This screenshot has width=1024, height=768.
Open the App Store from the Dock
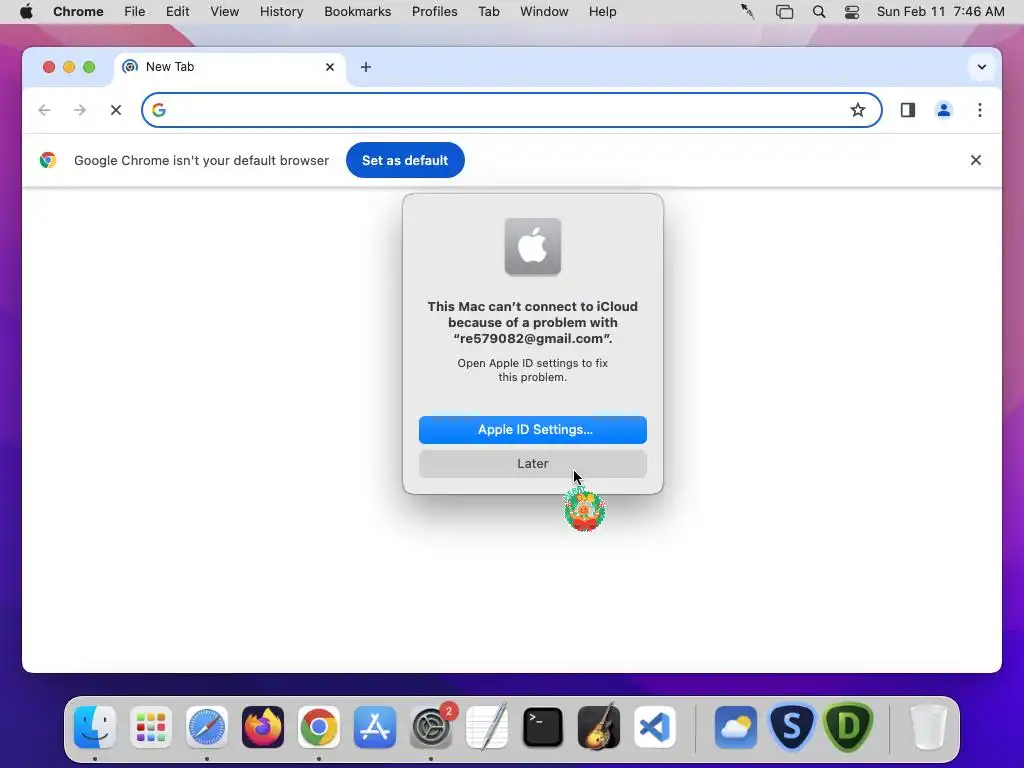[x=375, y=727]
